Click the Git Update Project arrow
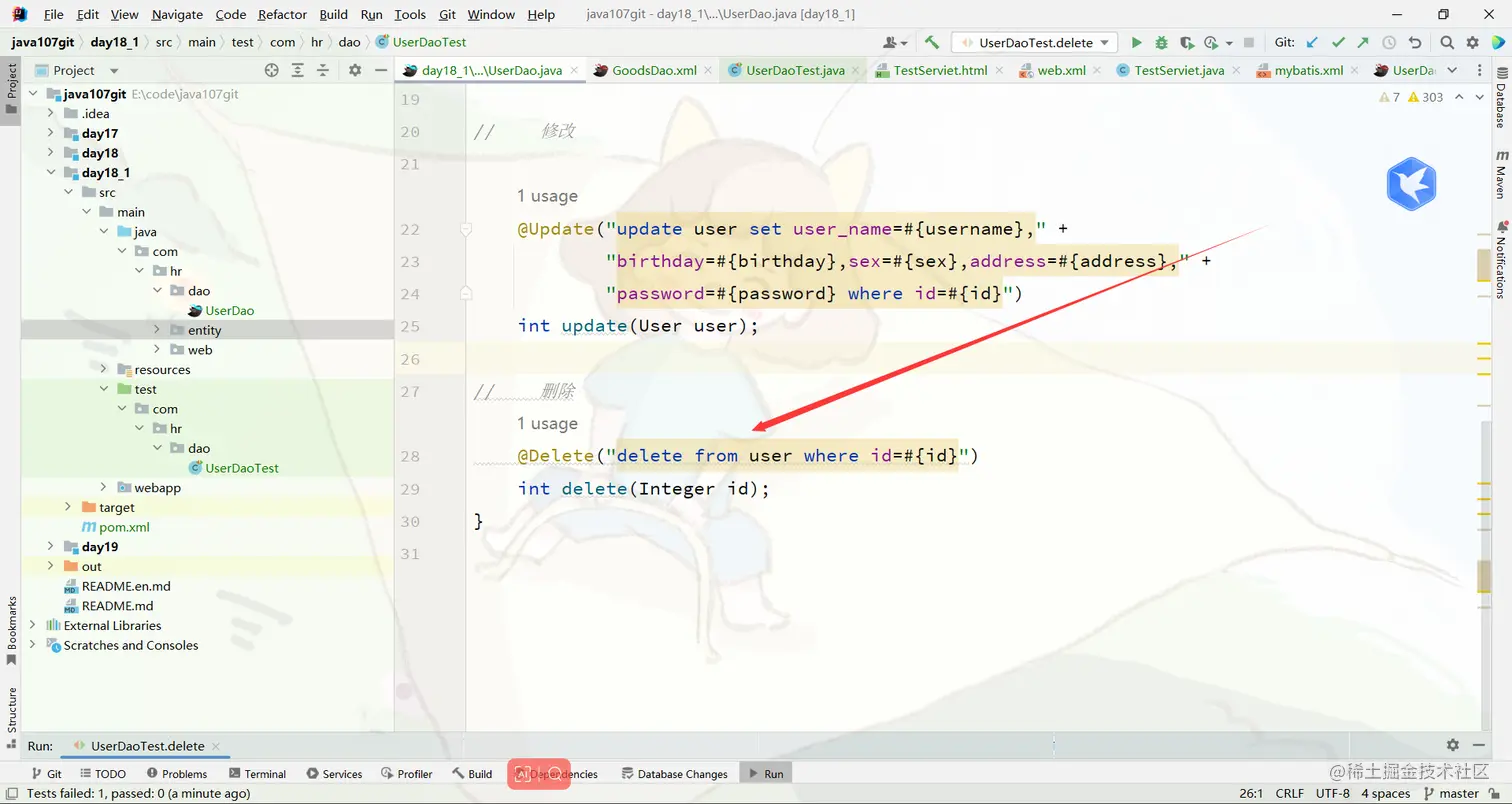1512x804 pixels. pos(1313,43)
